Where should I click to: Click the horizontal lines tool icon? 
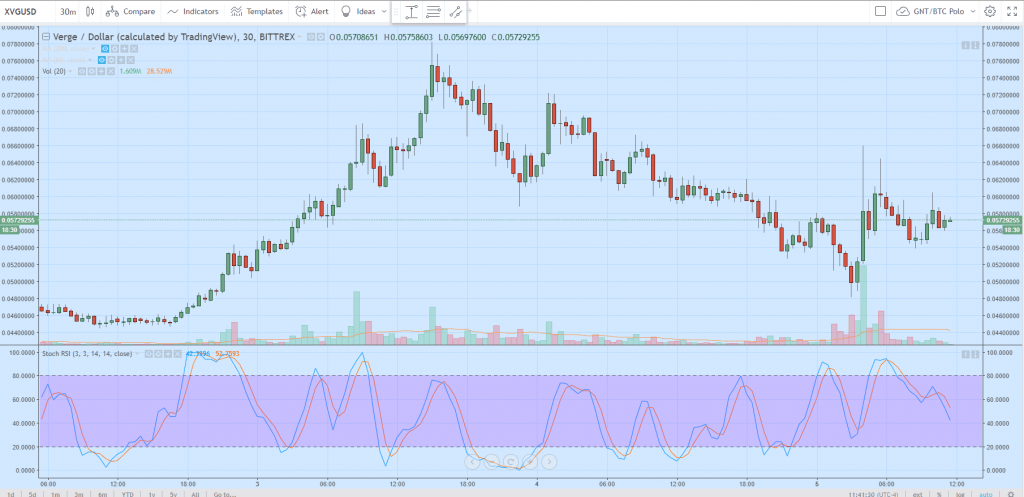[x=433, y=12]
